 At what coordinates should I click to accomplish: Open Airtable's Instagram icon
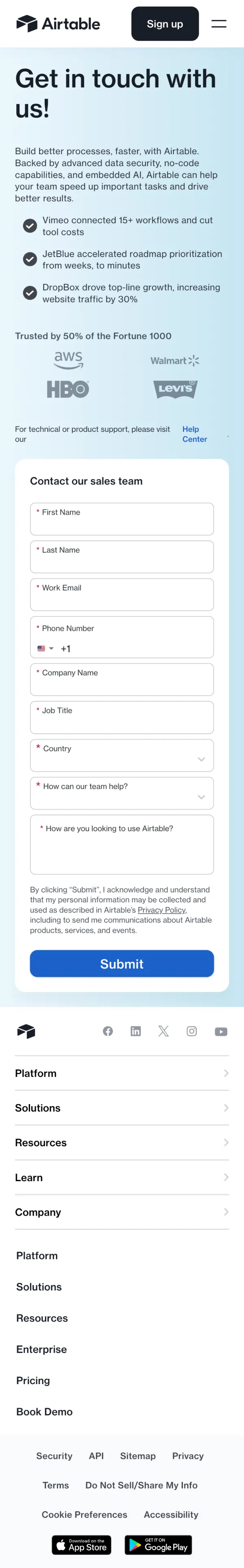192,1031
